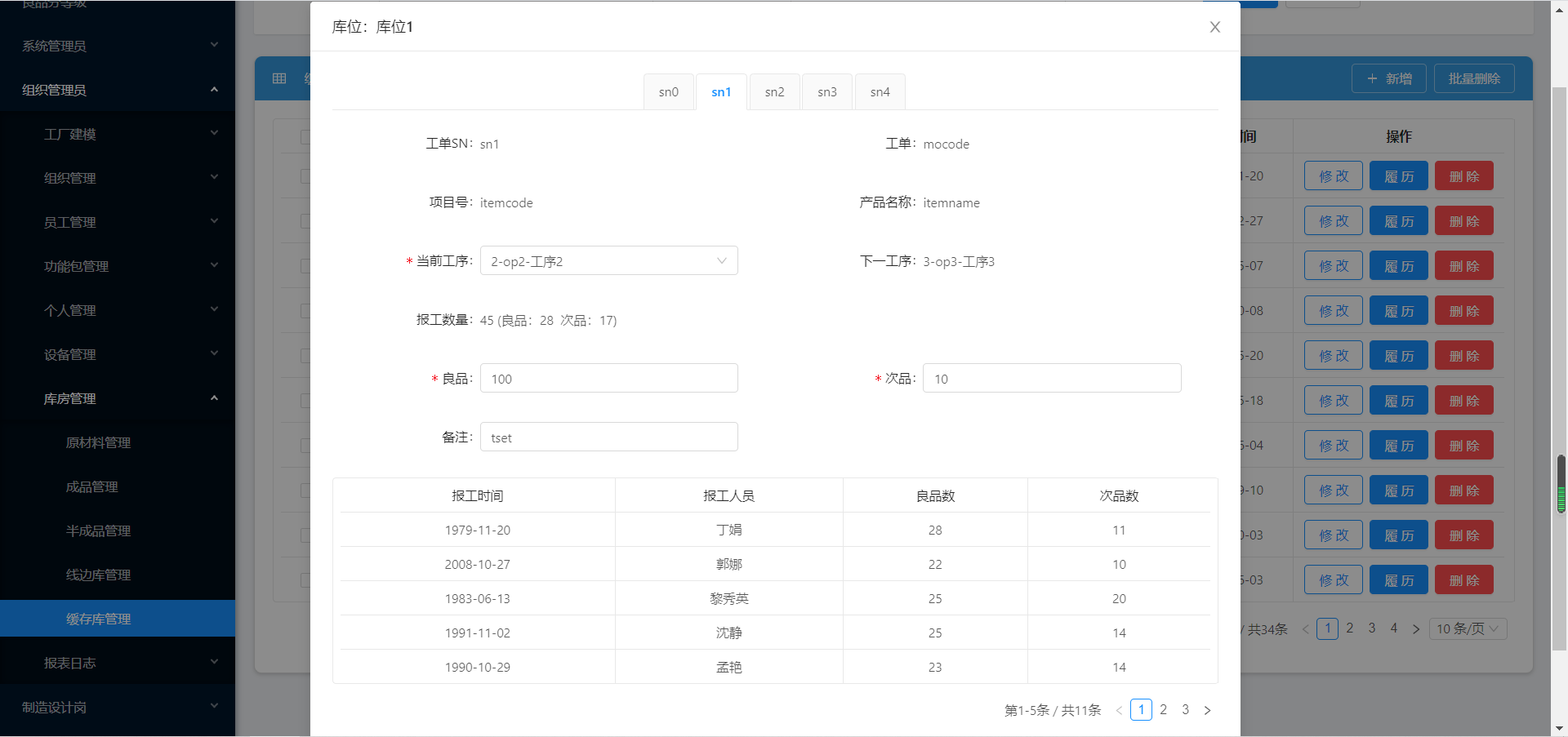
Task: Expand the 制造设计岗 menu
Action: [x=118, y=707]
